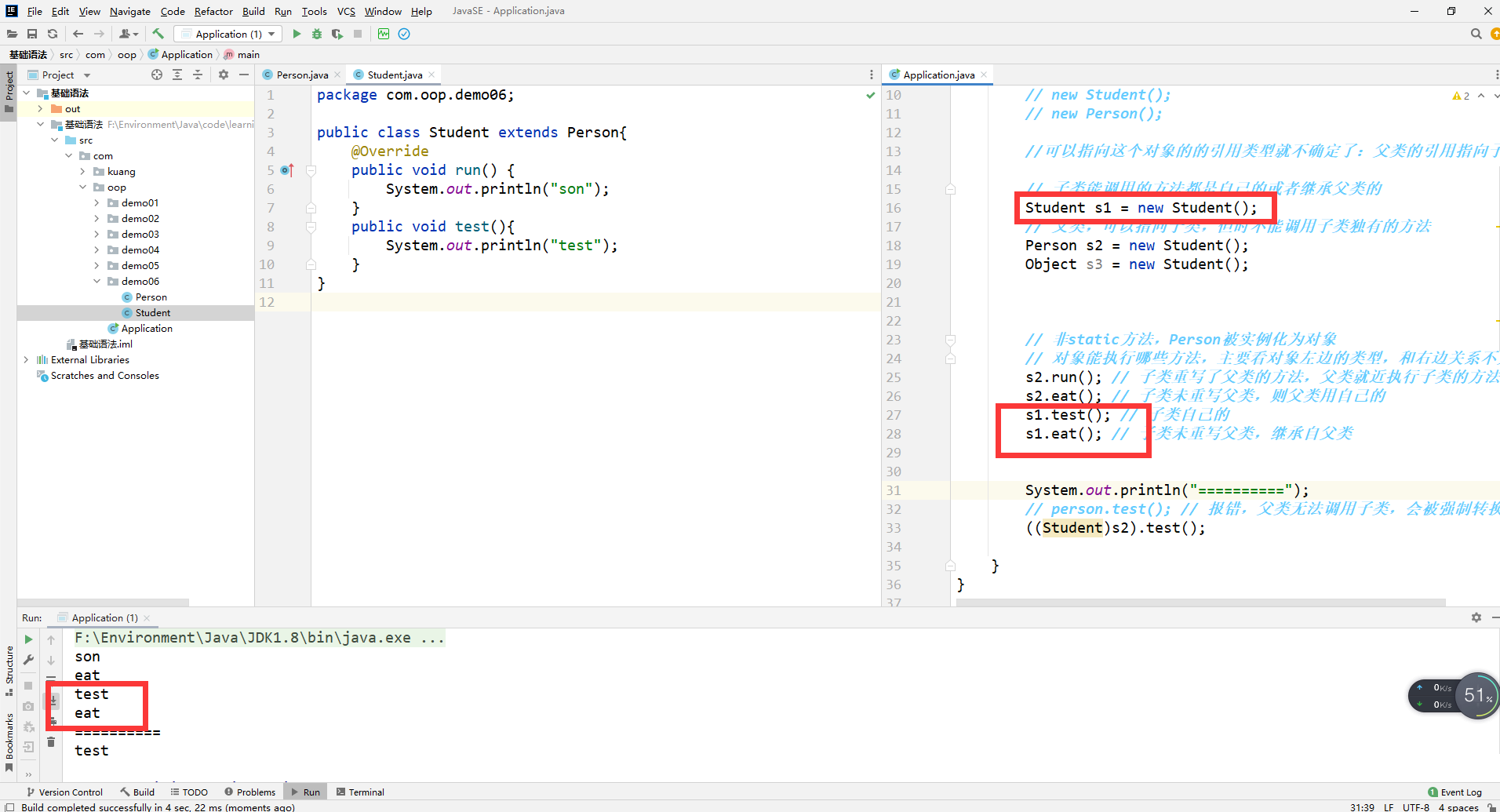Navigate back with the left arrow icon
This screenshot has width=1500, height=812.
point(78,34)
